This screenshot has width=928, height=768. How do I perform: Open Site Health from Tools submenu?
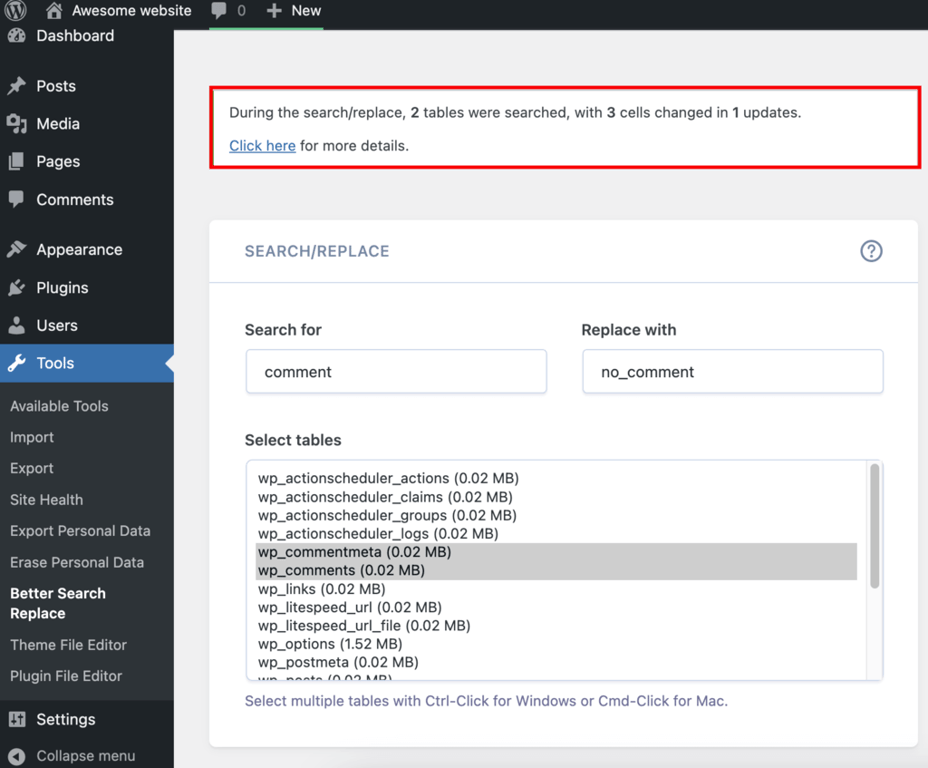tap(46, 499)
